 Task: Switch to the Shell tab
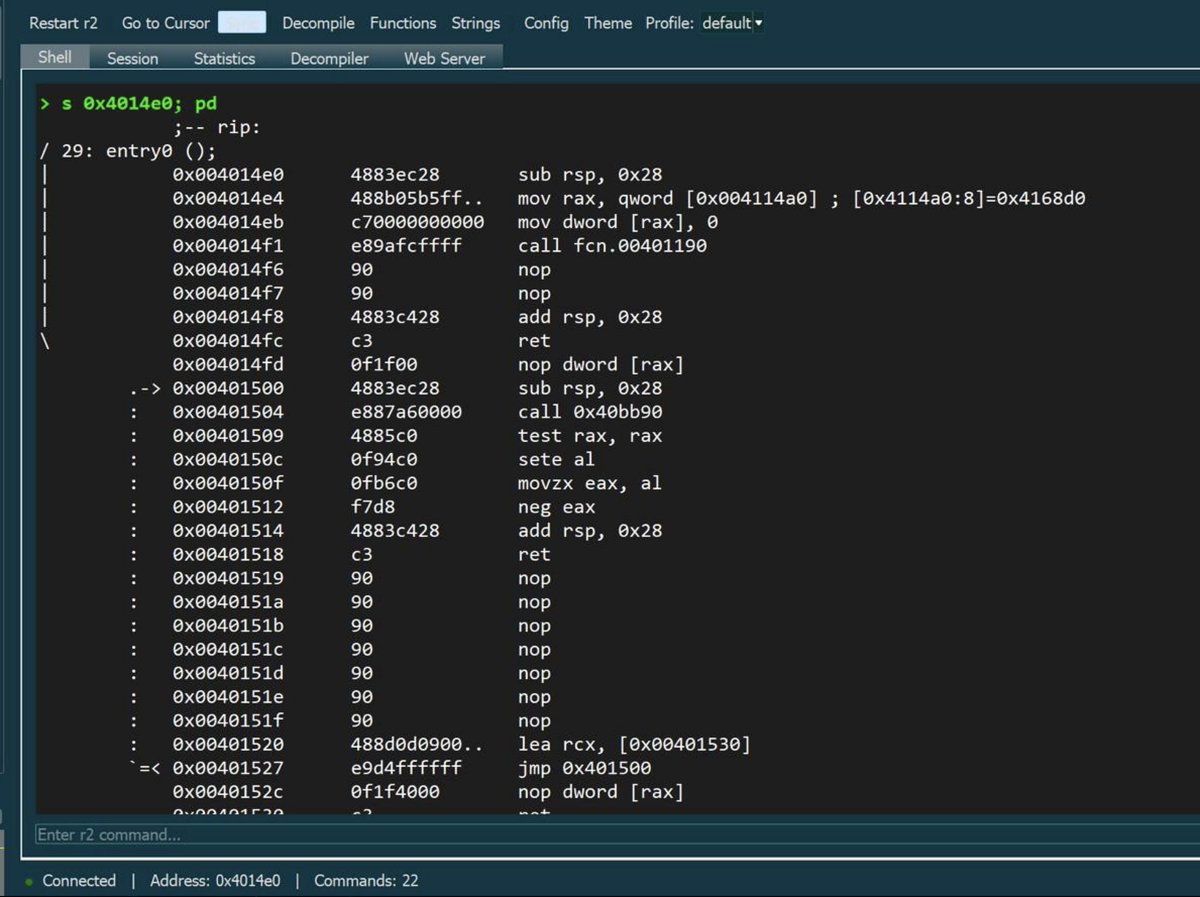[x=55, y=57]
